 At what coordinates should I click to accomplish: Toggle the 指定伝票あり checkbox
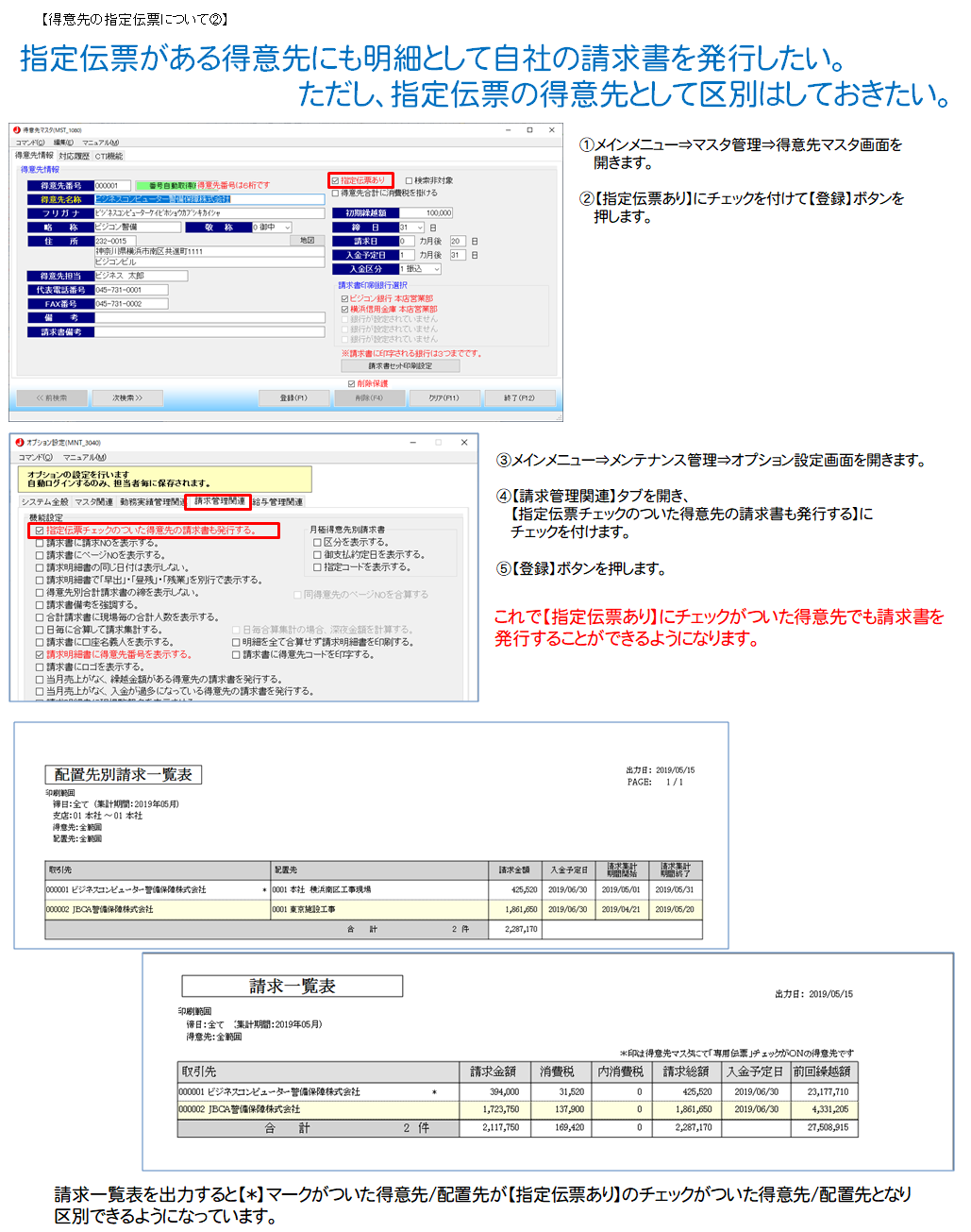click(335, 180)
